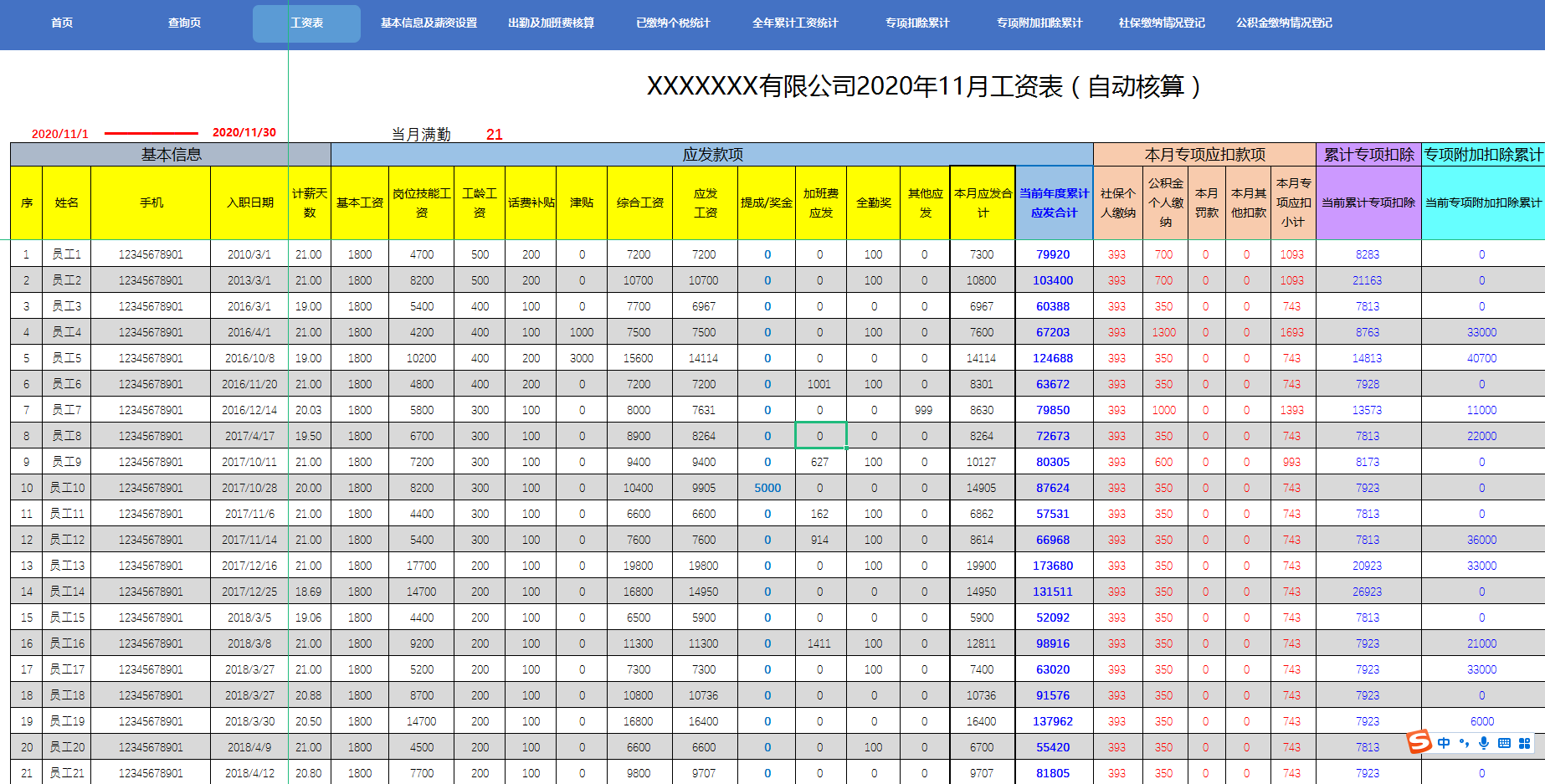Go to 专项附加扣除累计 navigation item
1545x784 pixels.
coord(1039,23)
